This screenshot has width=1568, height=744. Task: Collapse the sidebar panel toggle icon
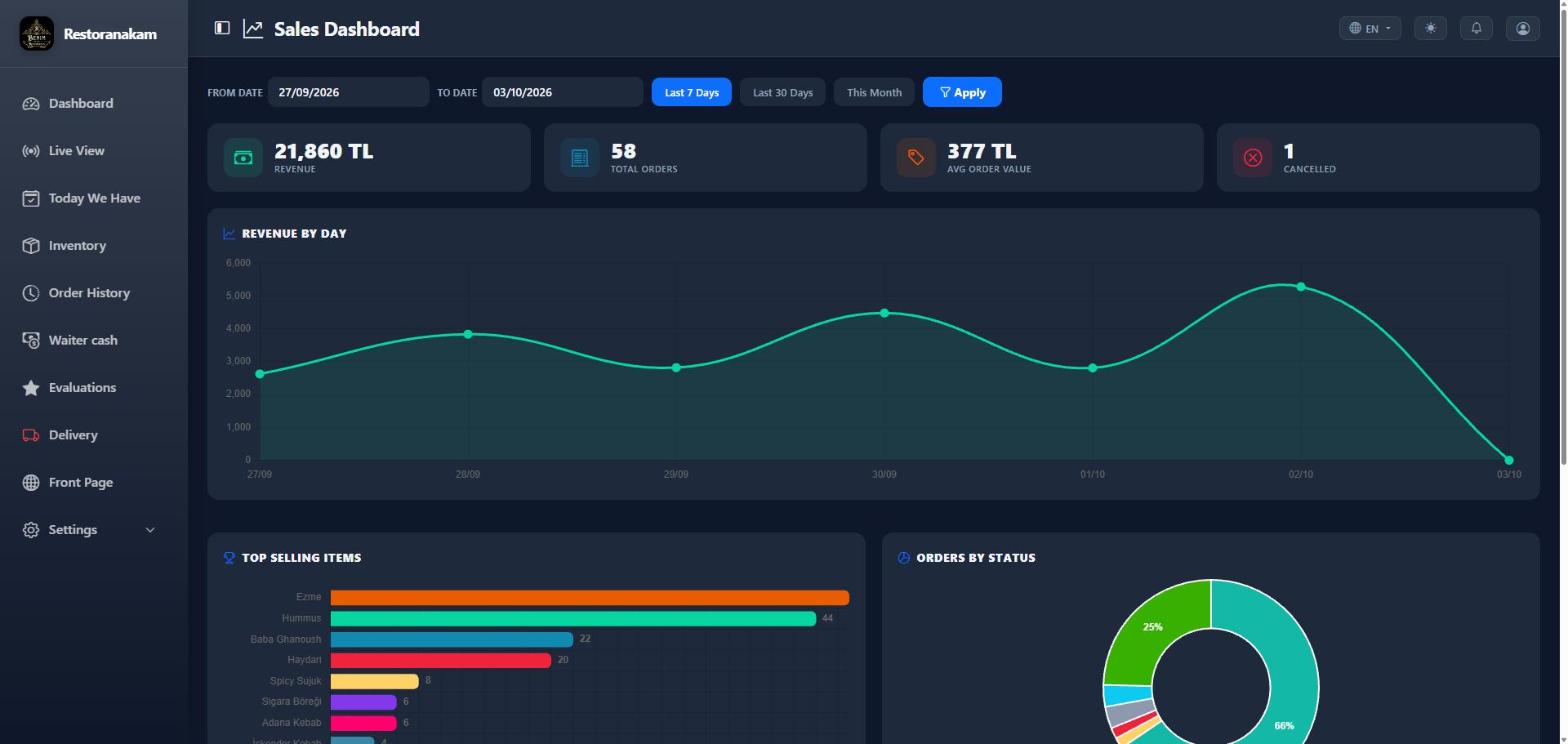pyautogui.click(x=222, y=28)
